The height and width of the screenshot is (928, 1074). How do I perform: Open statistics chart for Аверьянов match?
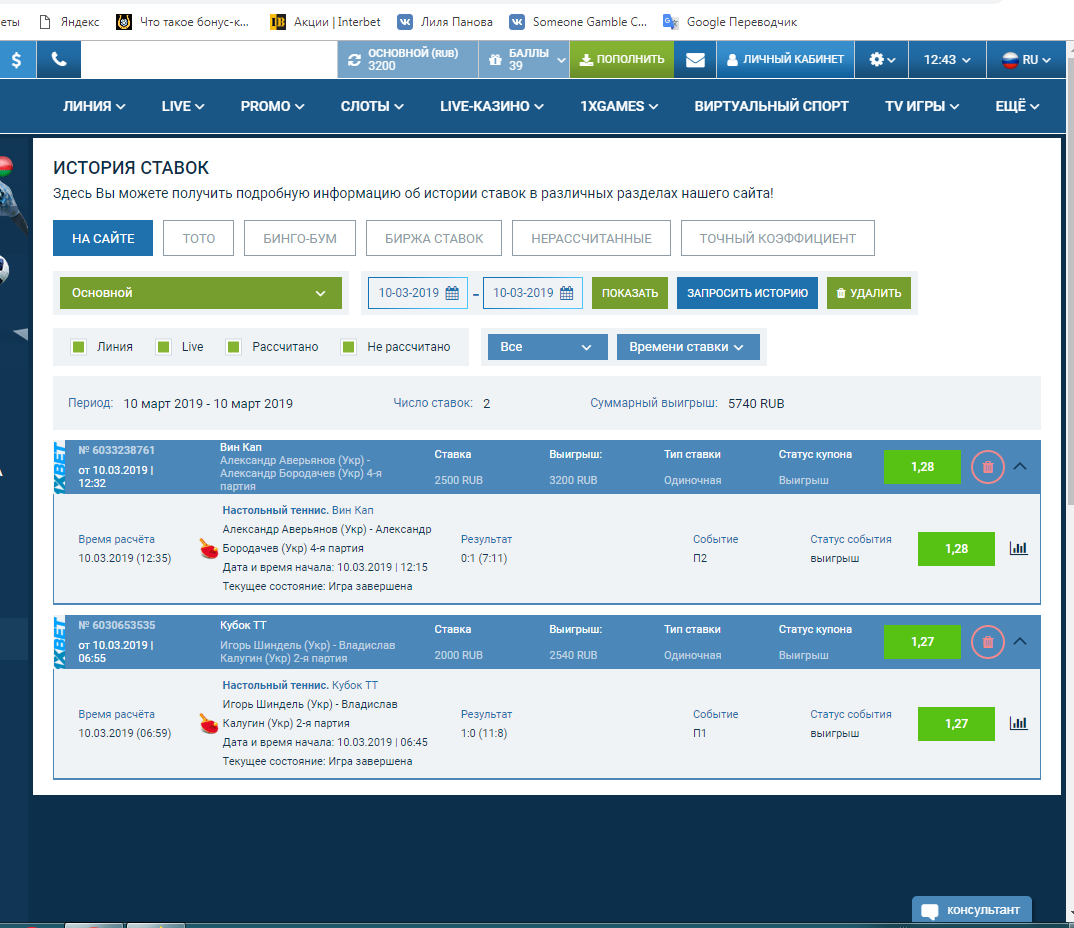click(x=1019, y=548)
